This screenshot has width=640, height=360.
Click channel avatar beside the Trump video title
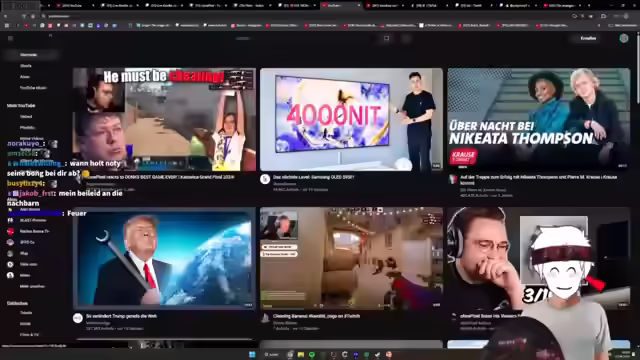point(78,318)
